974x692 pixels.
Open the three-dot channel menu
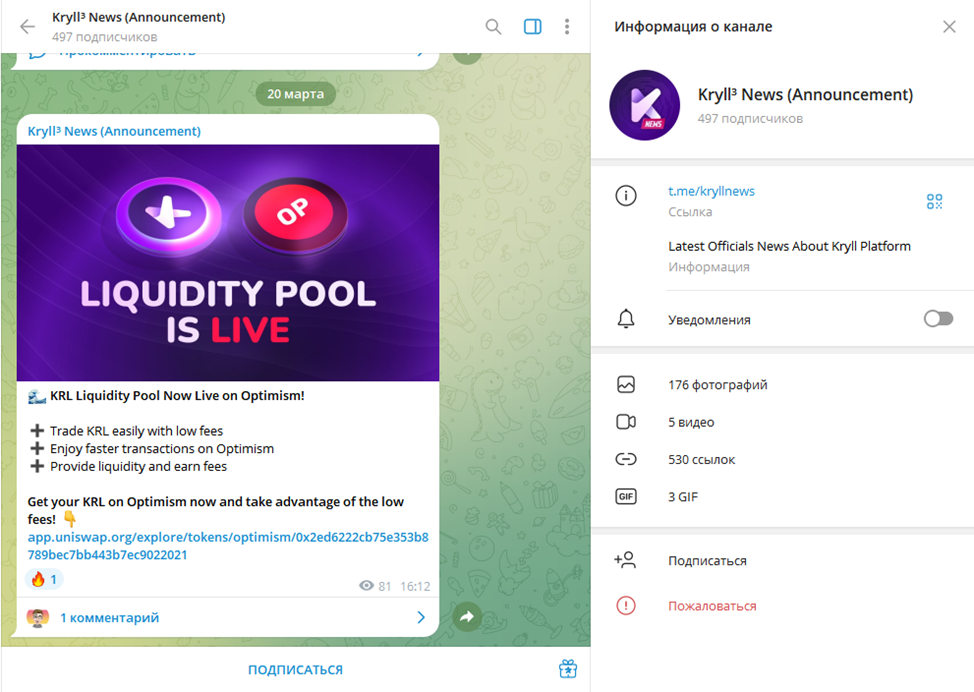click(x=567, y=26)
